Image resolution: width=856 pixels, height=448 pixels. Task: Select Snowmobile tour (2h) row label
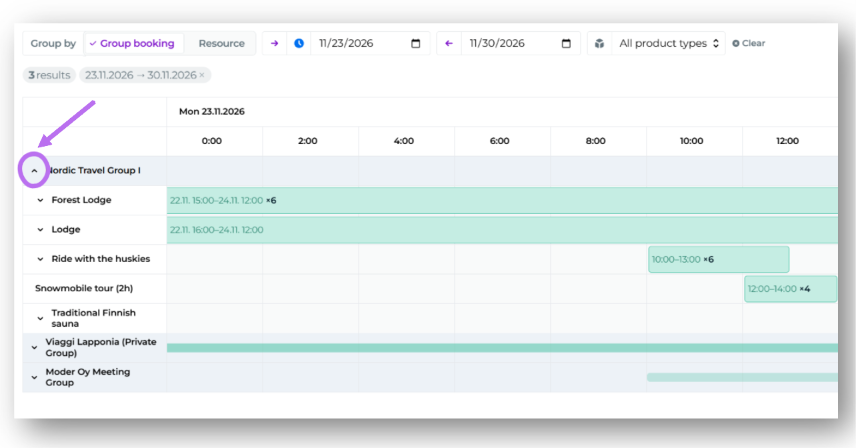point(84,288)
